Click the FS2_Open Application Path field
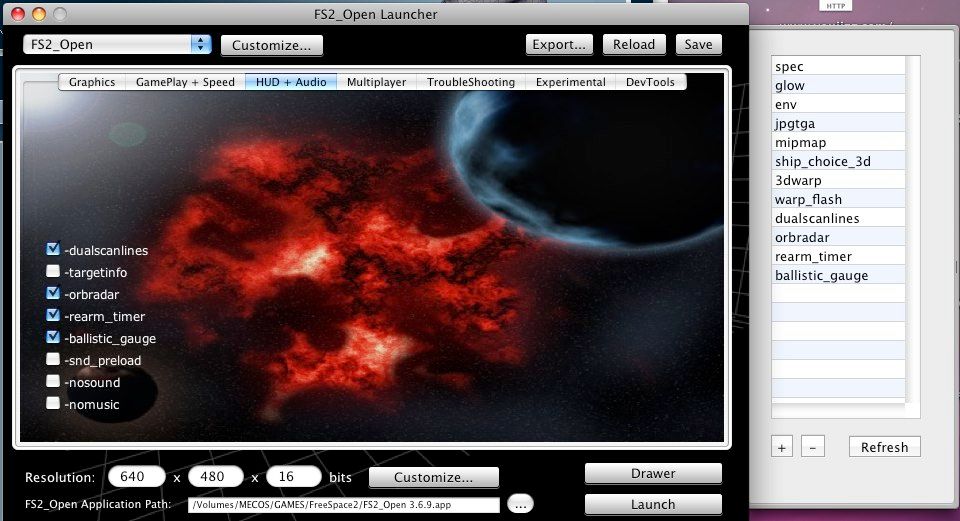Screen dimensions: 960x521 343,505
